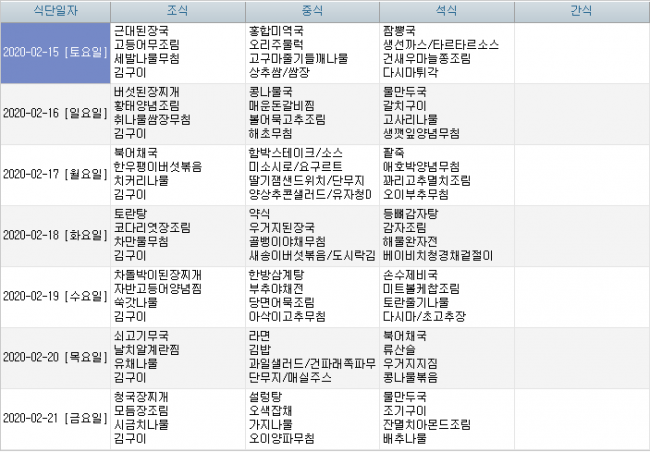The height and width of the screenshot is (452, 650).
Task: Click the 조식 column header
Action: point(175,11)
